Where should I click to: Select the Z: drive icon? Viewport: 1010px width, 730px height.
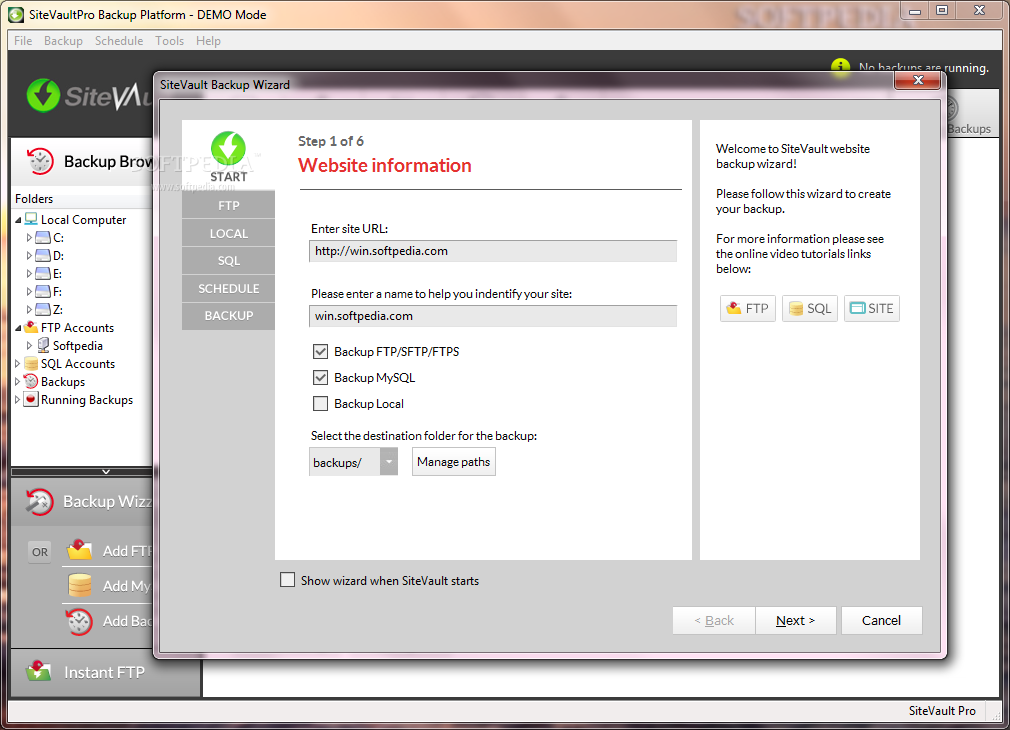pyautogui.click(x=43, y=310)
